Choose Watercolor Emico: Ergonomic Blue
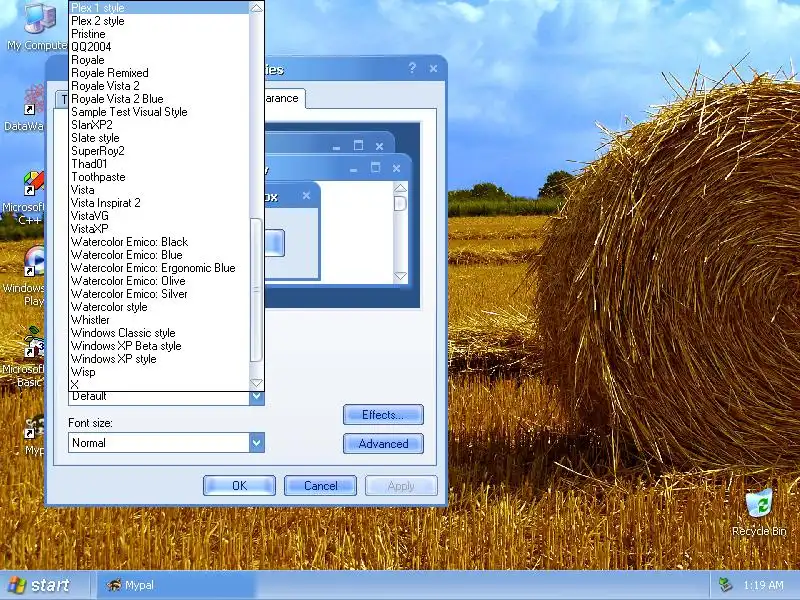The image size is (800, 600). coord(159,268)
